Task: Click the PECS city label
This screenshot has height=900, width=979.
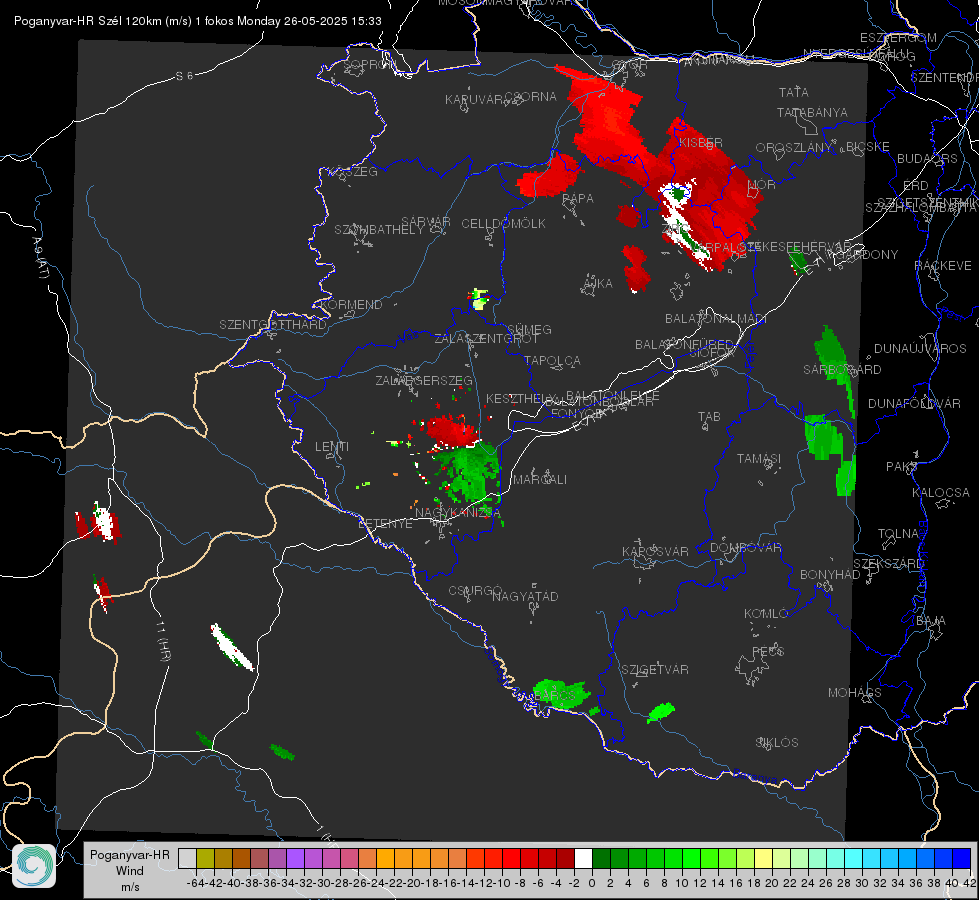Action: pos(768,651)
